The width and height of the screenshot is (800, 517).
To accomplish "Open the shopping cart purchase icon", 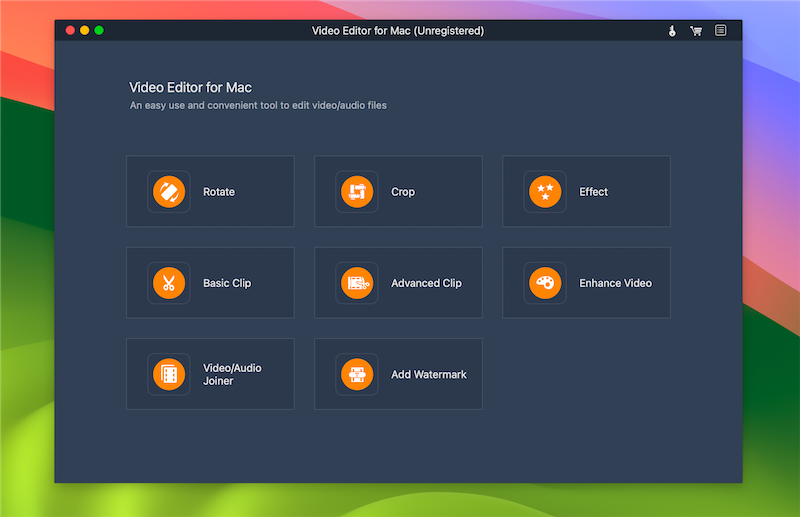I will pos(696,31).
